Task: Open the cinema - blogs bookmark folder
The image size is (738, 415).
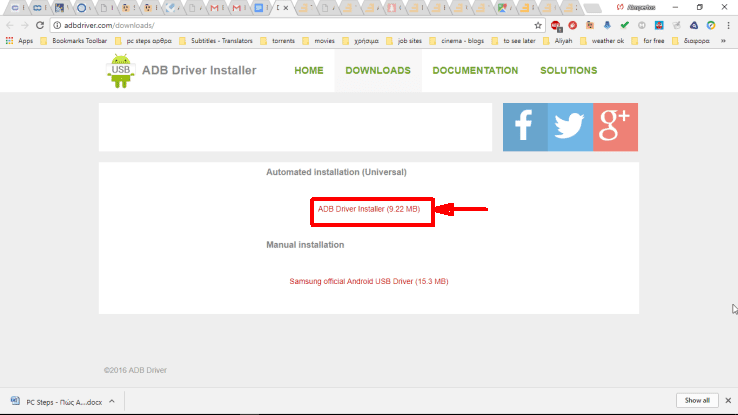Action: pos(457,41)
